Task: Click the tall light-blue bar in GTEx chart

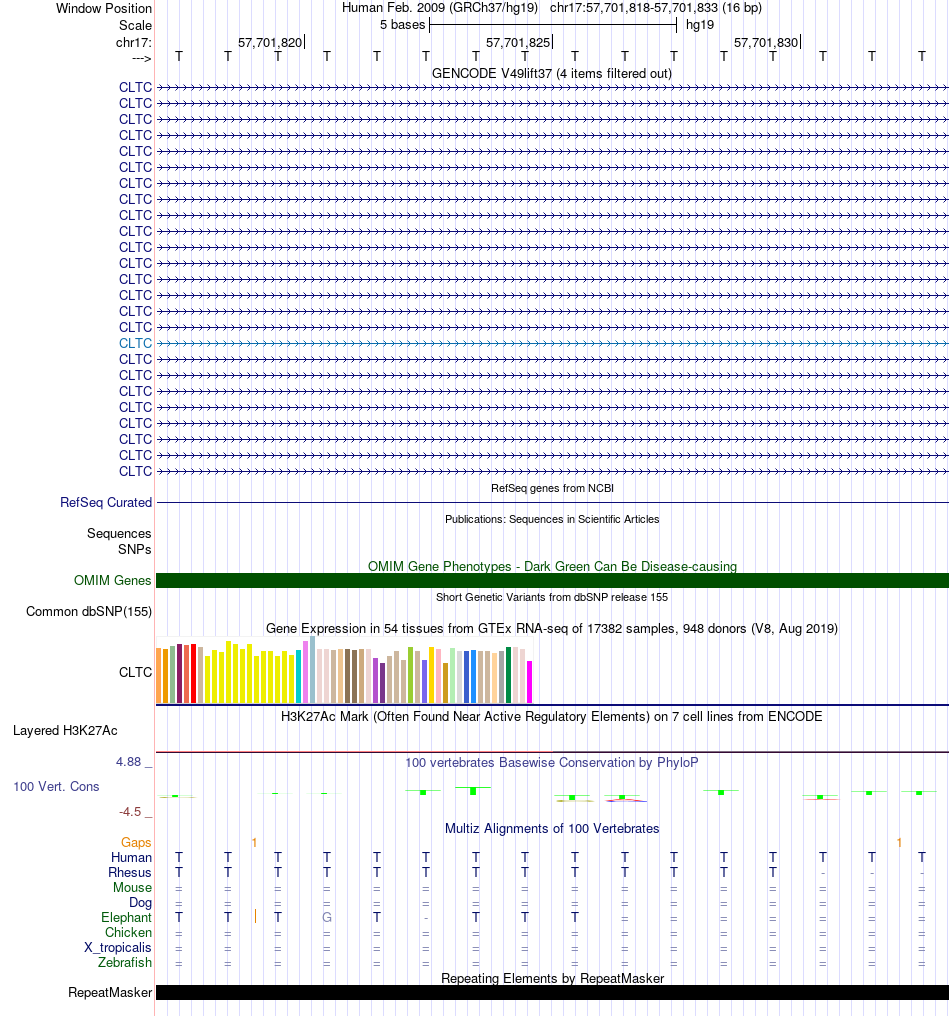Action: (x=312, y=669)
